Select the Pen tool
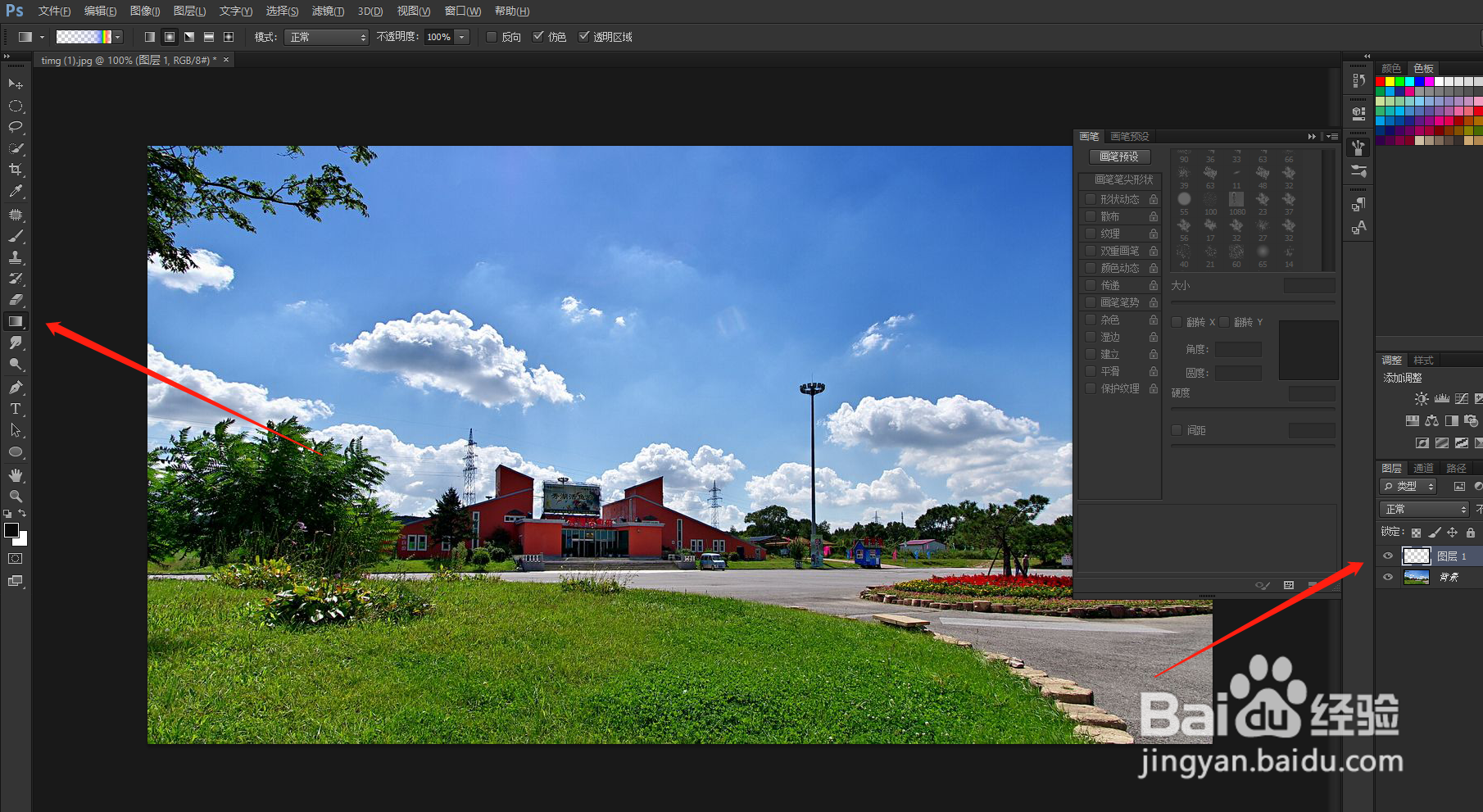The width and height of the screenshot is (1483, 812). coord(16,388)
